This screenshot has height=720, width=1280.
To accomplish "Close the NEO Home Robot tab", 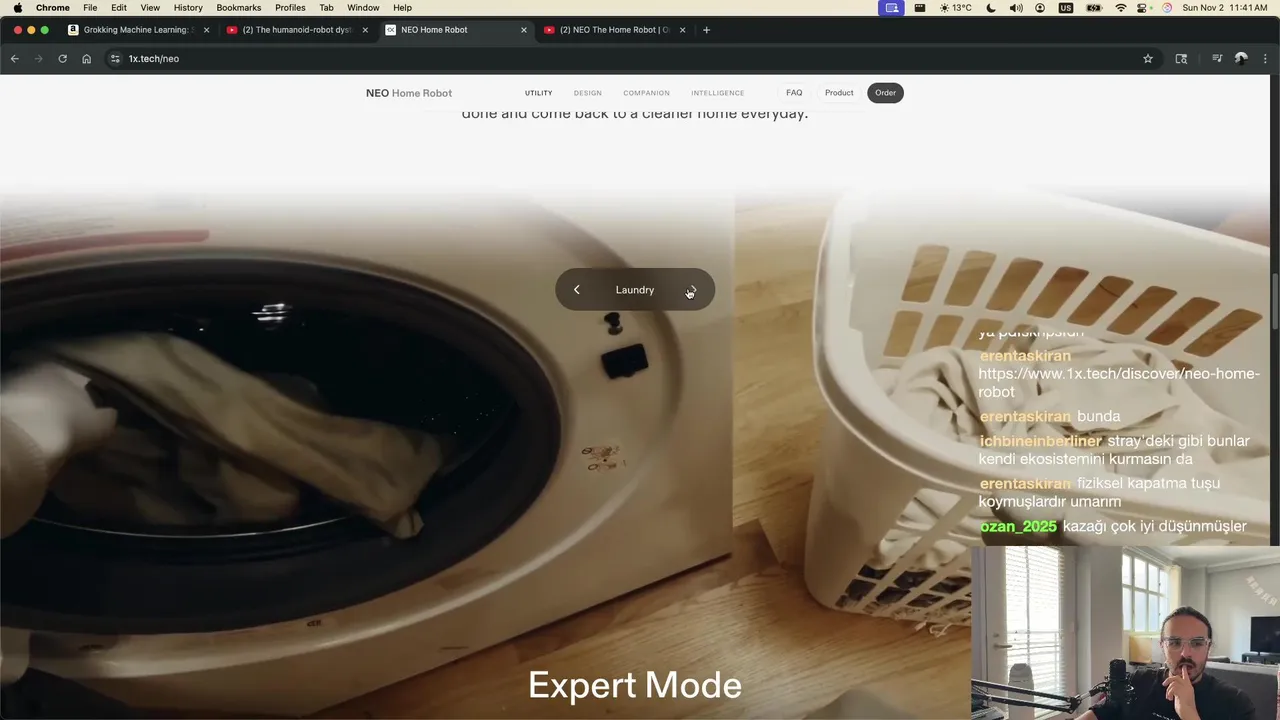I will click(x=524, y=30).
